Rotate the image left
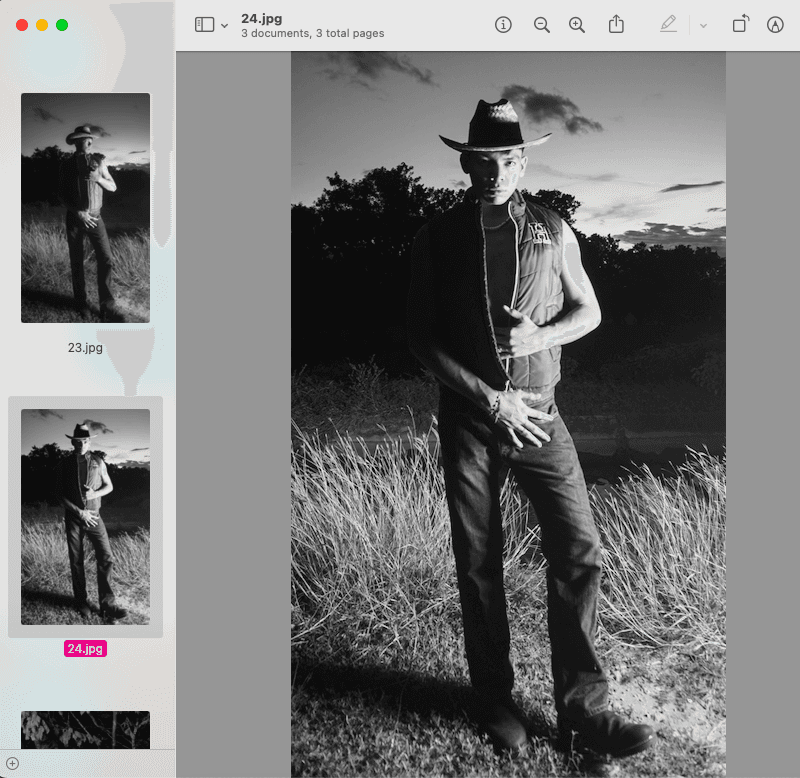 pos(740,23)
